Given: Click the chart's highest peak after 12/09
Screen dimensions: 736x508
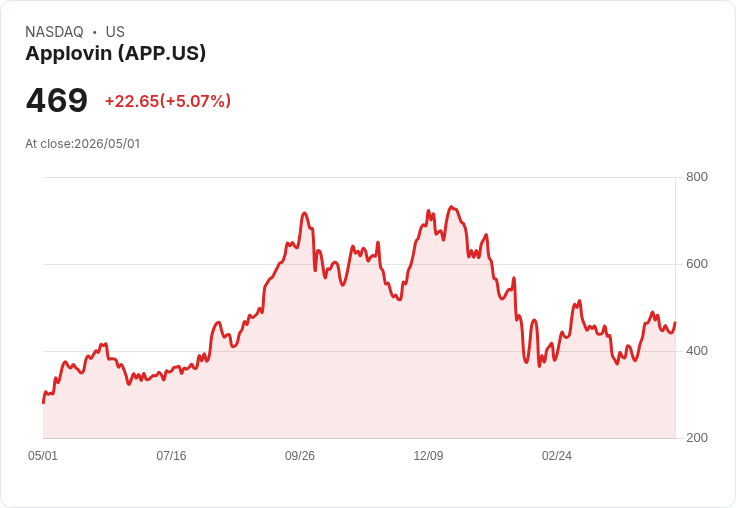Looking at the screenshot, I should (x=451, y=207).
